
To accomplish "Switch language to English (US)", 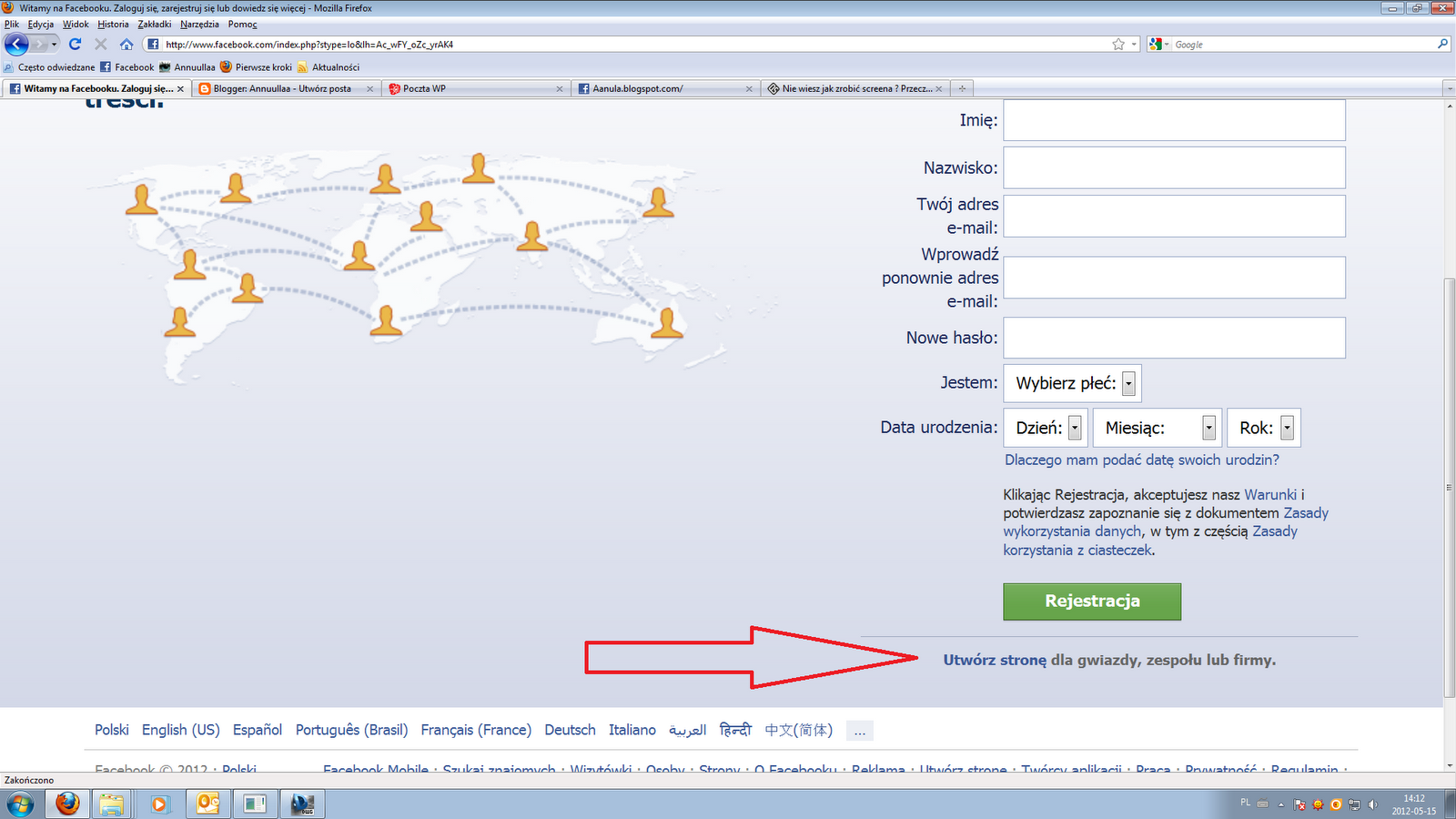I will 181,730.
